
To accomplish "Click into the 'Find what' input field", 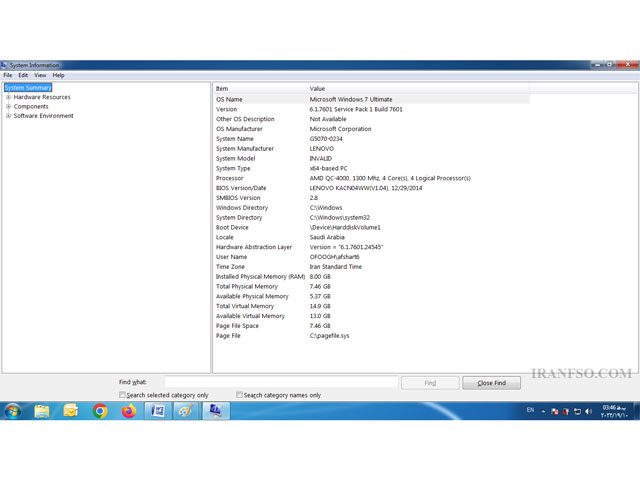I will [281, 382].
